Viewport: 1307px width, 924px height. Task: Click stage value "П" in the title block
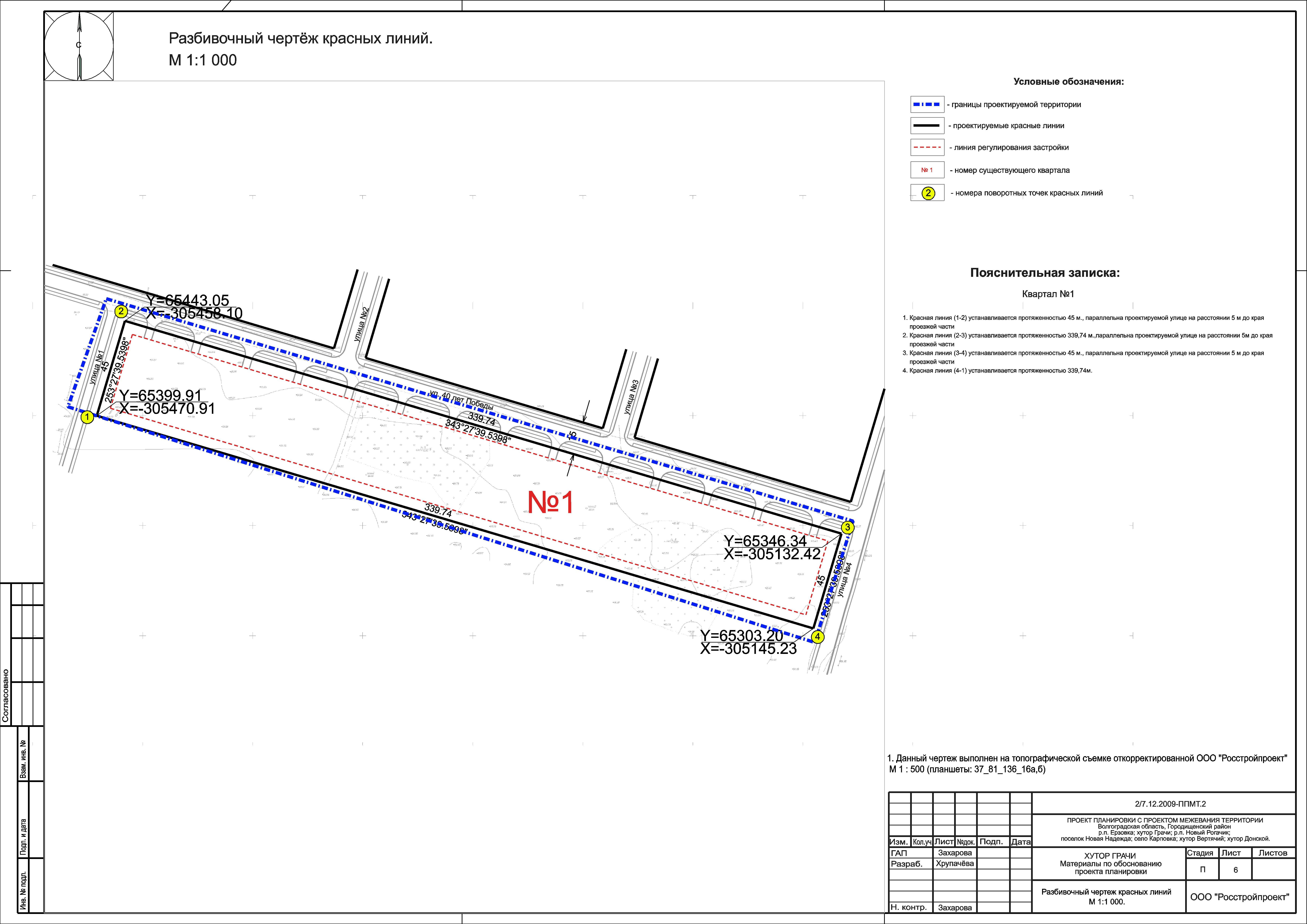tap(1202, 870)
